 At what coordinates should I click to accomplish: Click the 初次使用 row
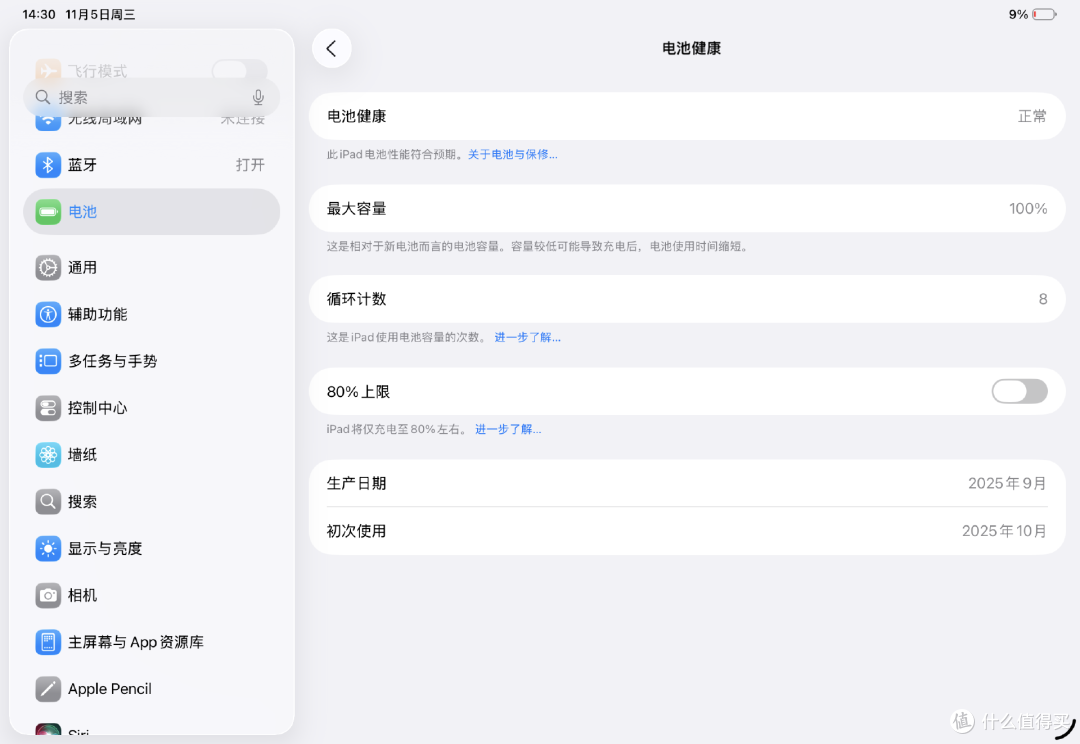tap(687, 531)
